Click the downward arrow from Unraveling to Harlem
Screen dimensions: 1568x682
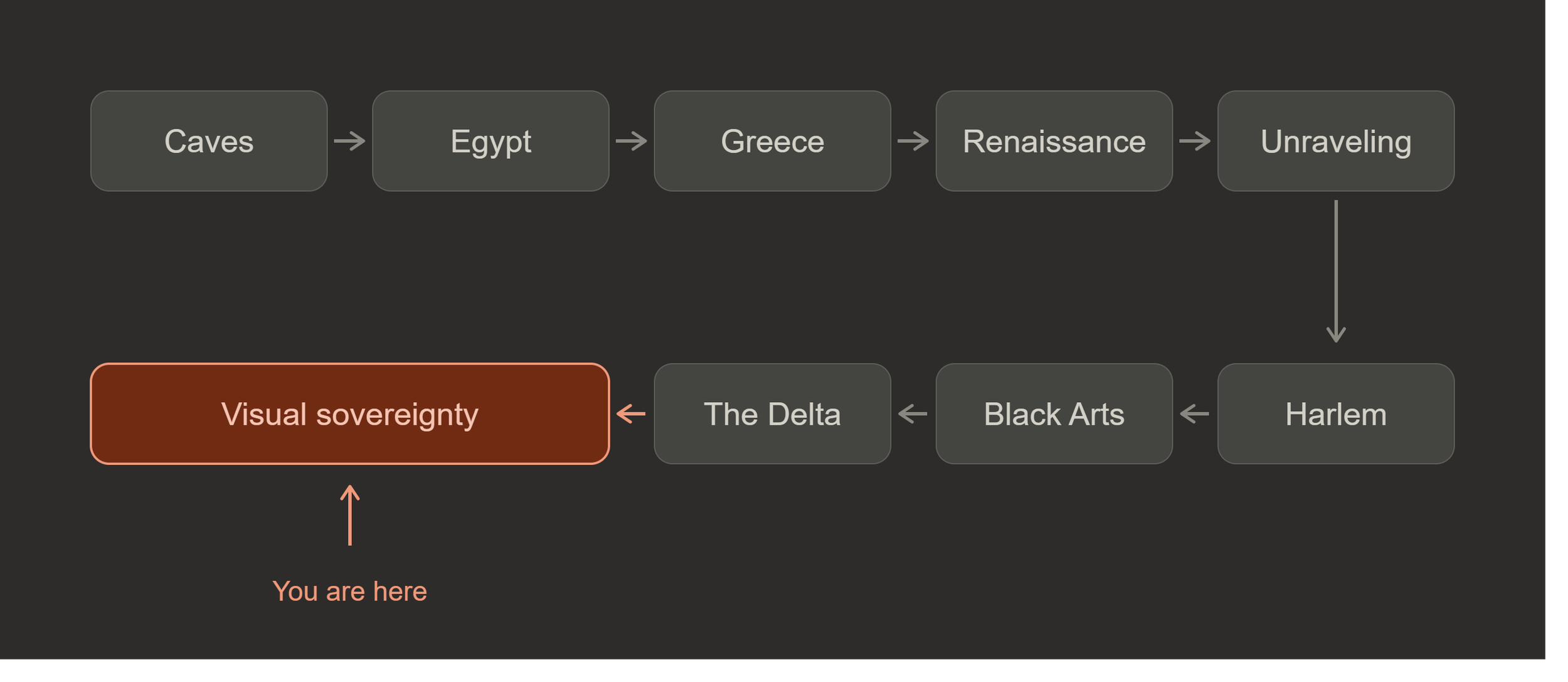point(1336,272)
